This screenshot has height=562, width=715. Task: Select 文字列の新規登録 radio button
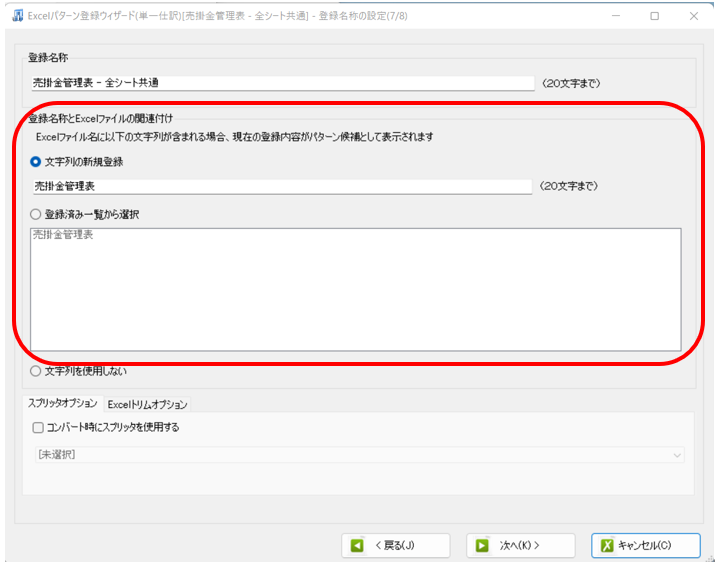coord(35,161)
